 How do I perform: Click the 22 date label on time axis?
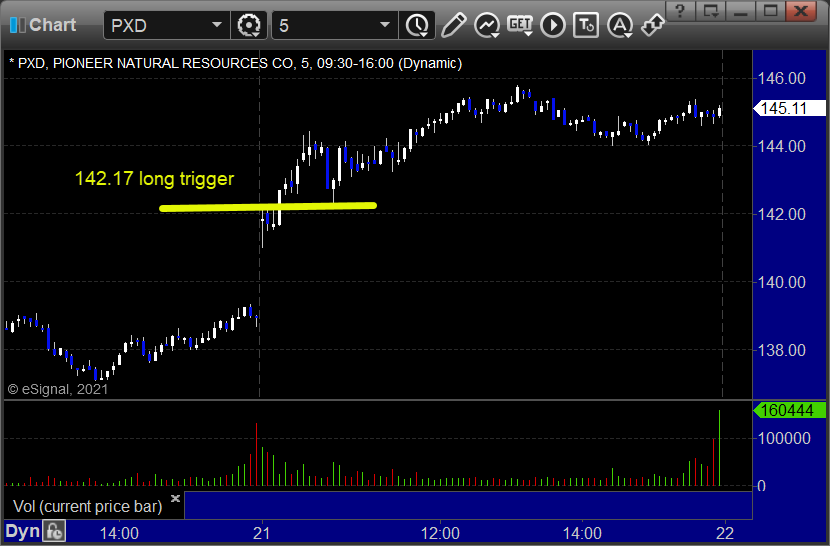tap(725, 533)
